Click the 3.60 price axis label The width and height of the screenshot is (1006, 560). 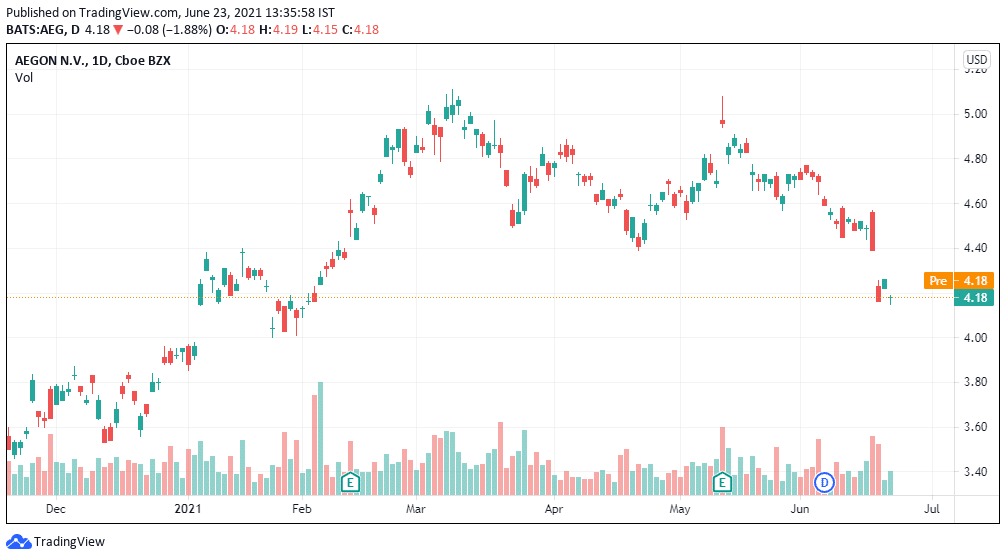click(x=975, y=427)
